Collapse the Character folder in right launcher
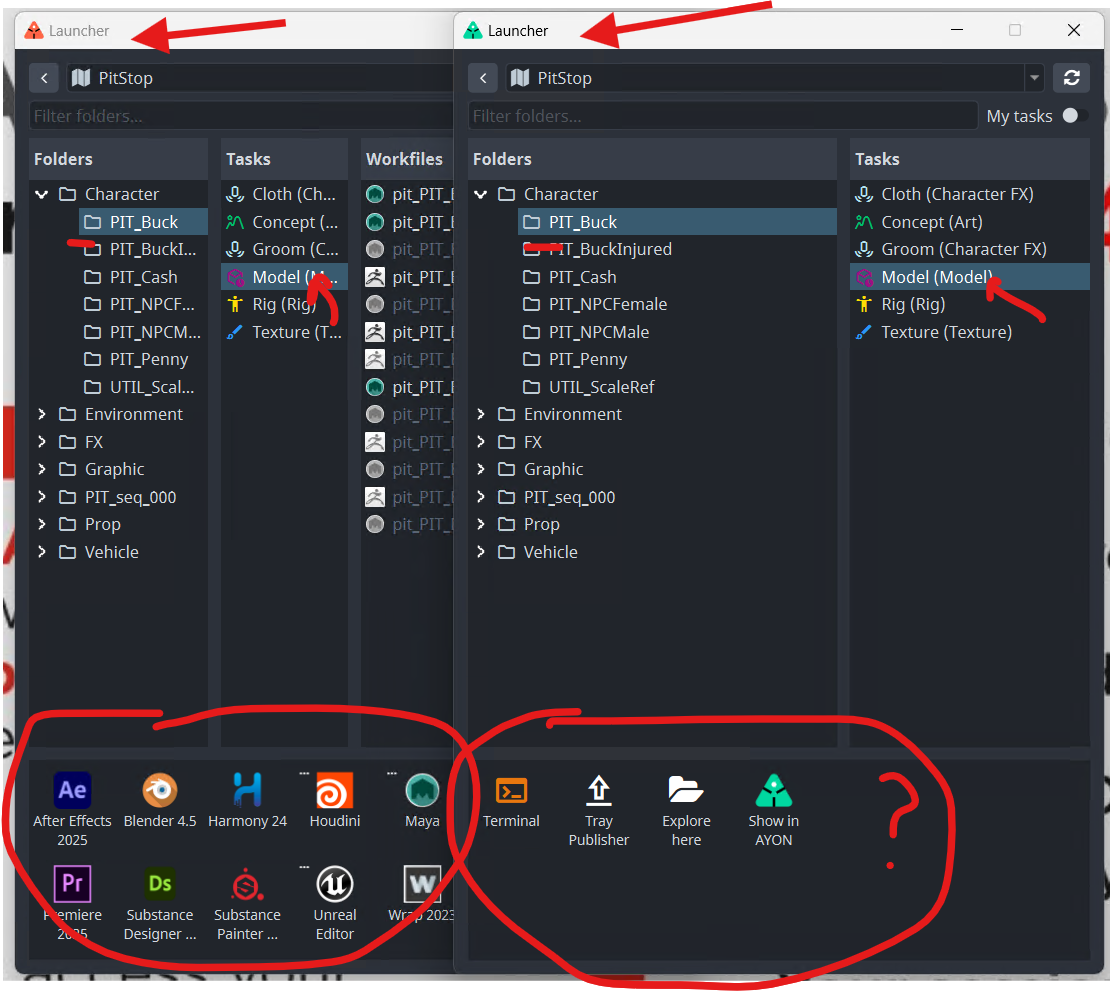1110x993 pixels. [x=481, y=194]
